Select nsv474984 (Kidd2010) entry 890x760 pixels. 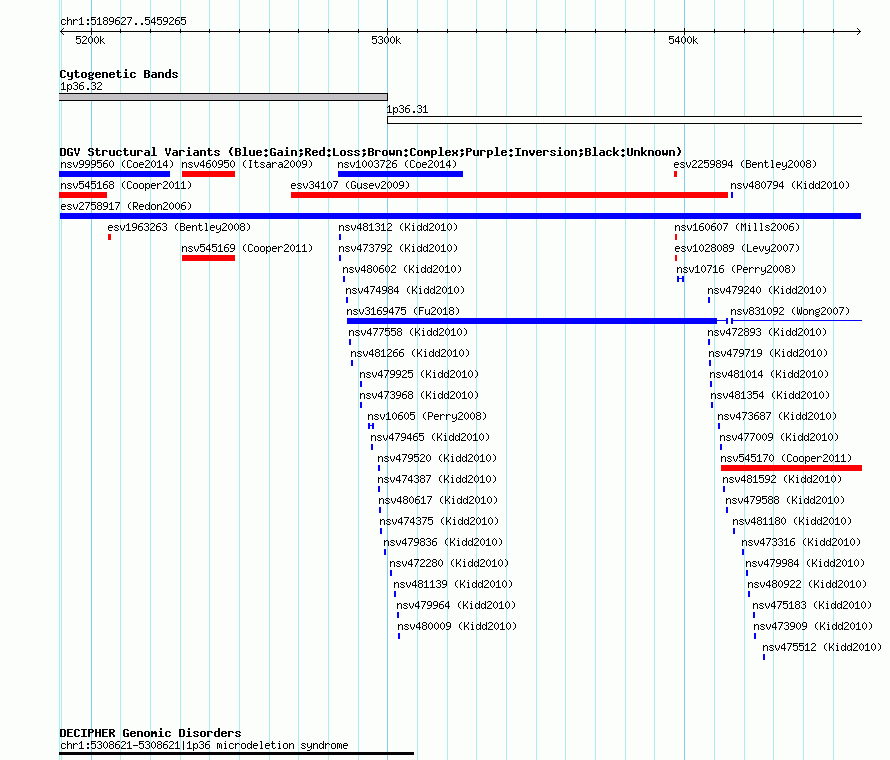(x=405, y=290)
